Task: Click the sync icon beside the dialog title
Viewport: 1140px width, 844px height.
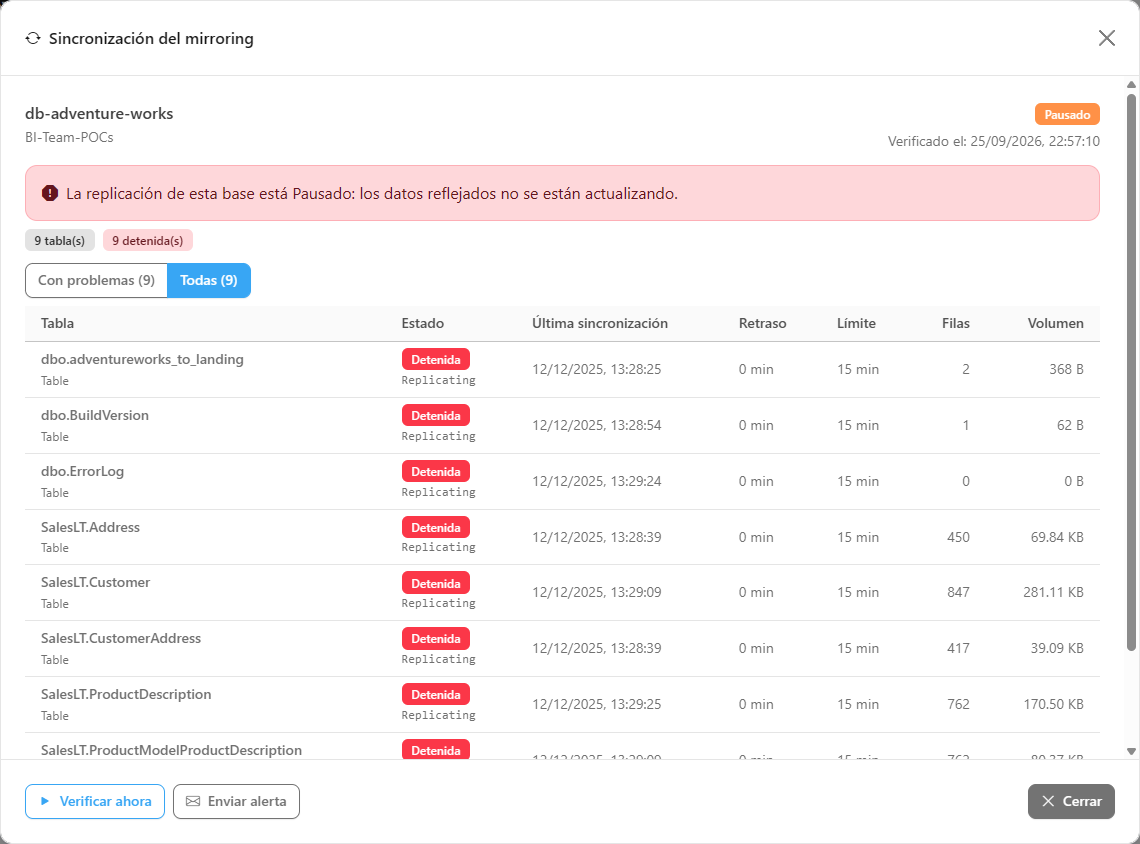Action: [33, 39]
